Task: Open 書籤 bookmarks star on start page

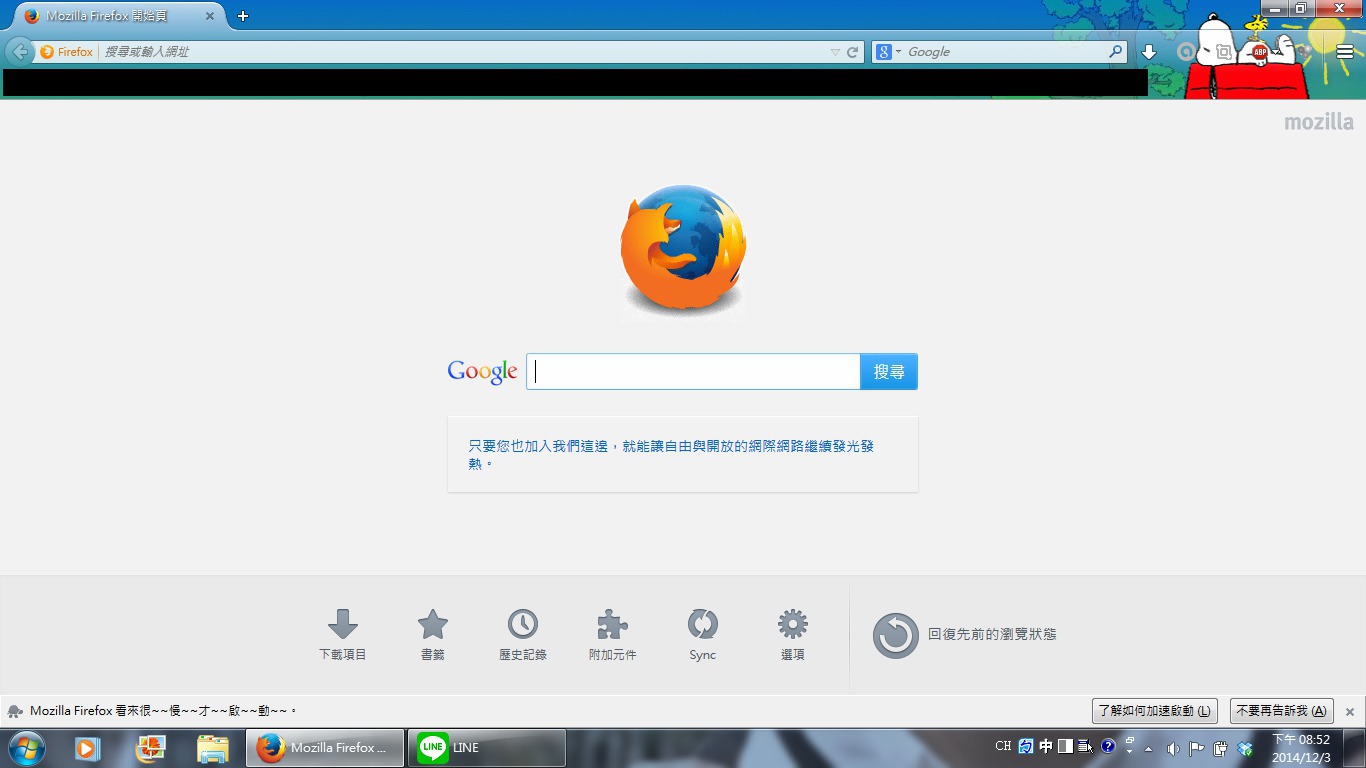Action: [433, 635]
